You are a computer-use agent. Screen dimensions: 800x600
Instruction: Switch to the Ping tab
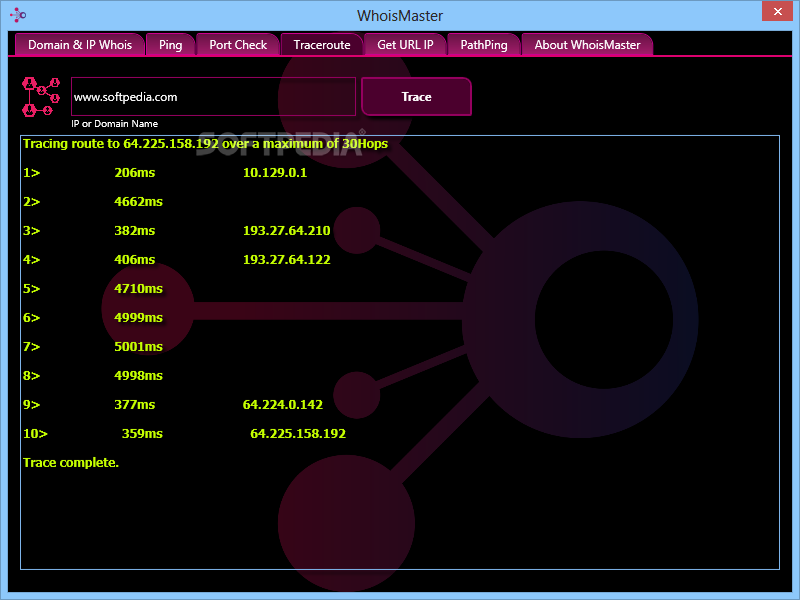[x=170, y=45]
